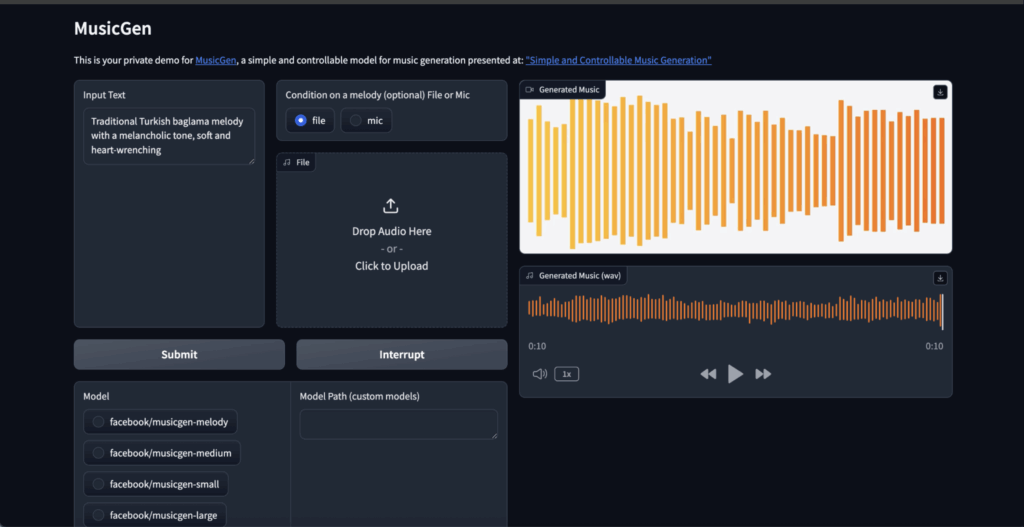The height and width of the screenshot is (527, 1024).
Task: Click the upload arrow icon
Action: (391, 206)
